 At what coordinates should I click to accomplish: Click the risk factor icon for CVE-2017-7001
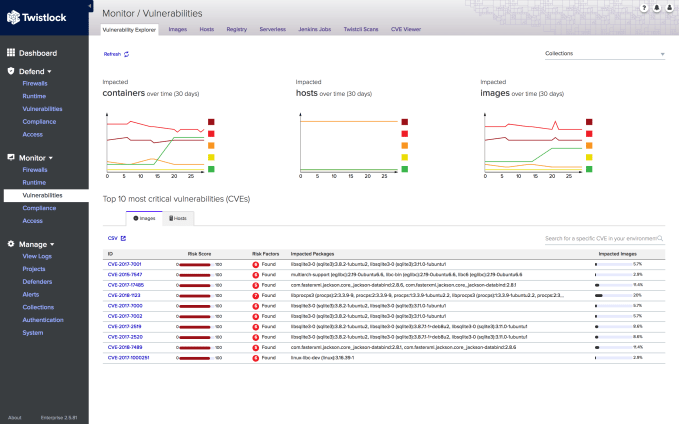click(x=255, y=264)
